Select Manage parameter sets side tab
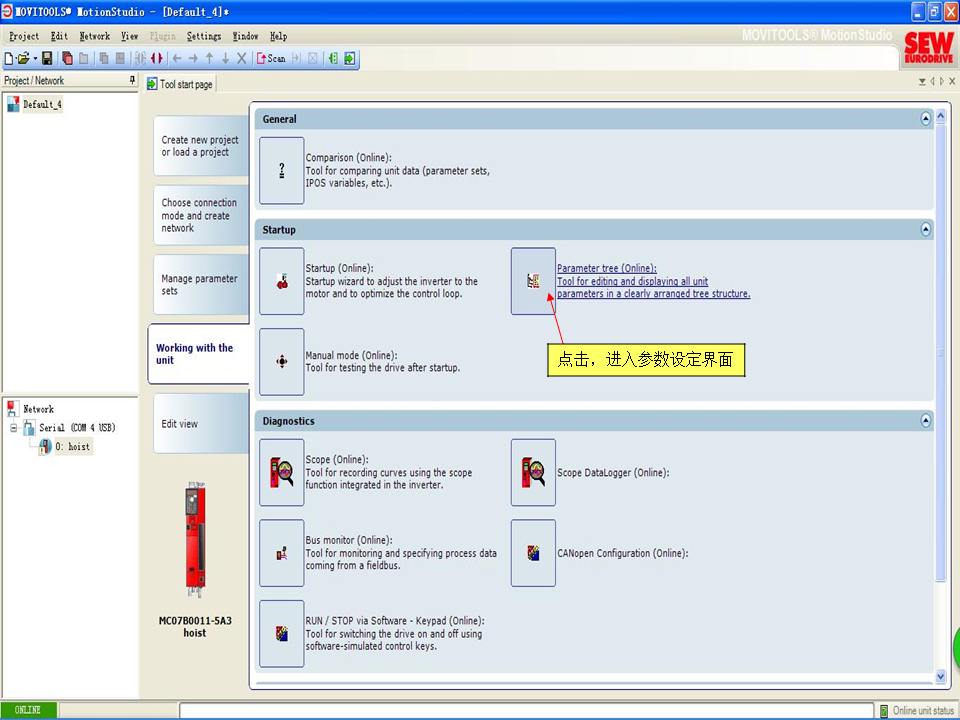This screenshot has height=720, width=960. click(x=200, y=285)
